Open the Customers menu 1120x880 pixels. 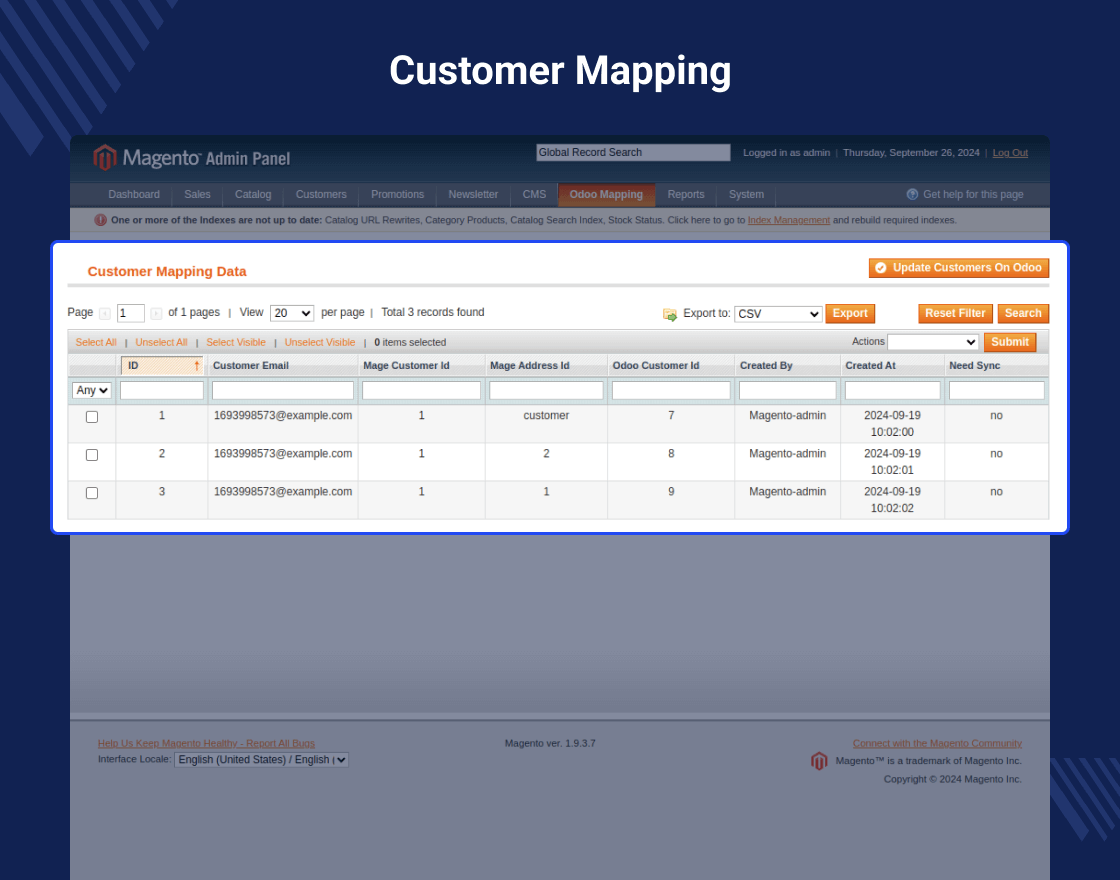click(321, 194)
